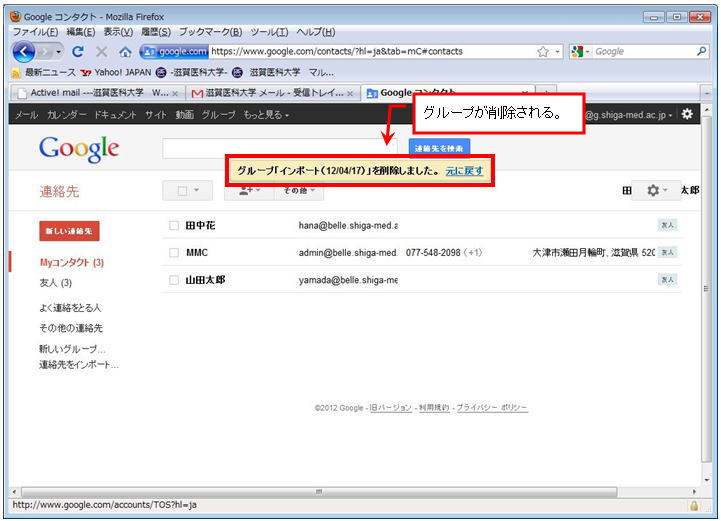This screenshot has height=521, width=721.
Task: Open the account @g.shiga-med.ac.jp dropdown
Action: tap(629, 115)
